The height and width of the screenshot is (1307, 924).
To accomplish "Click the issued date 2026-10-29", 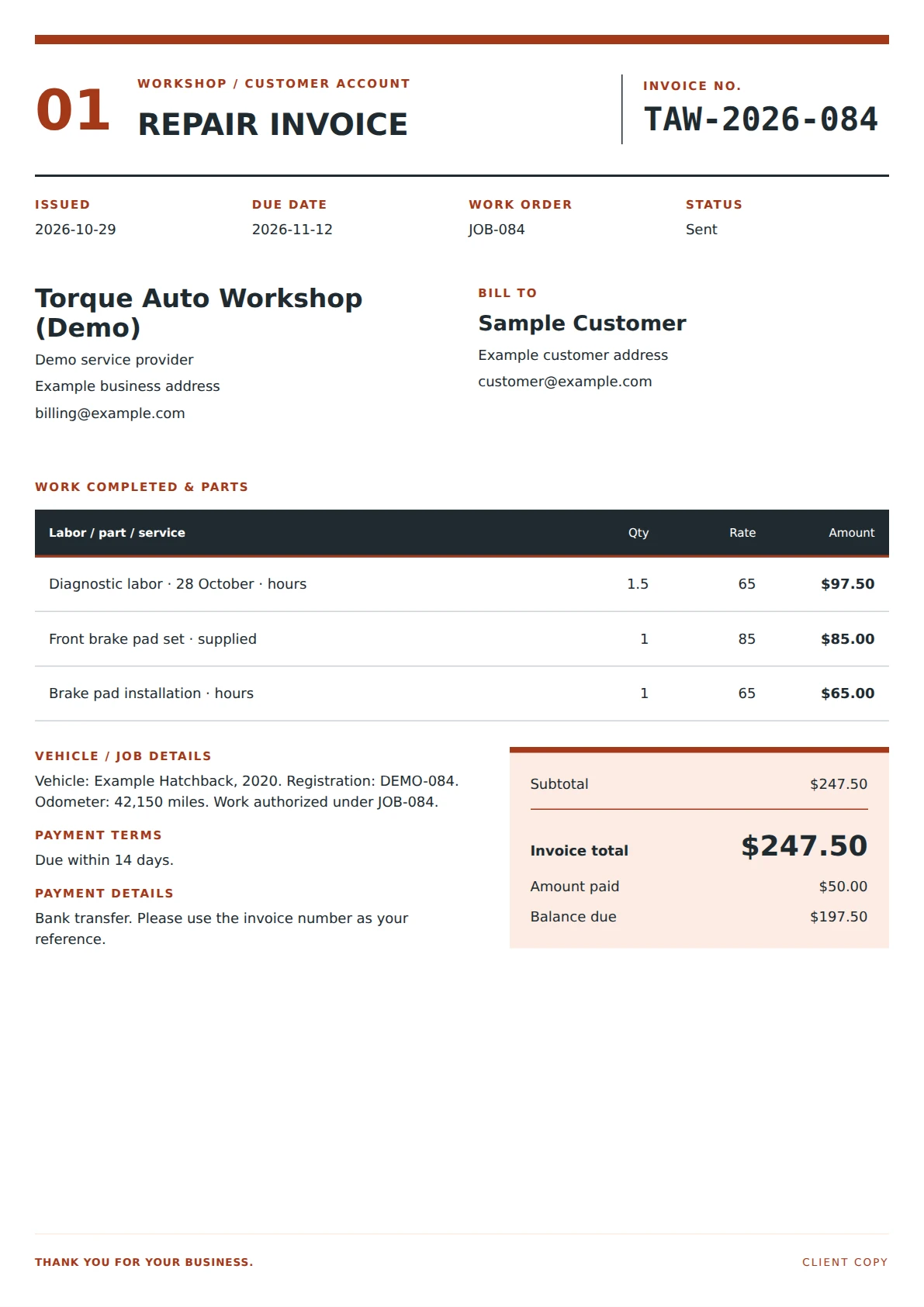I will click(75, 230).
